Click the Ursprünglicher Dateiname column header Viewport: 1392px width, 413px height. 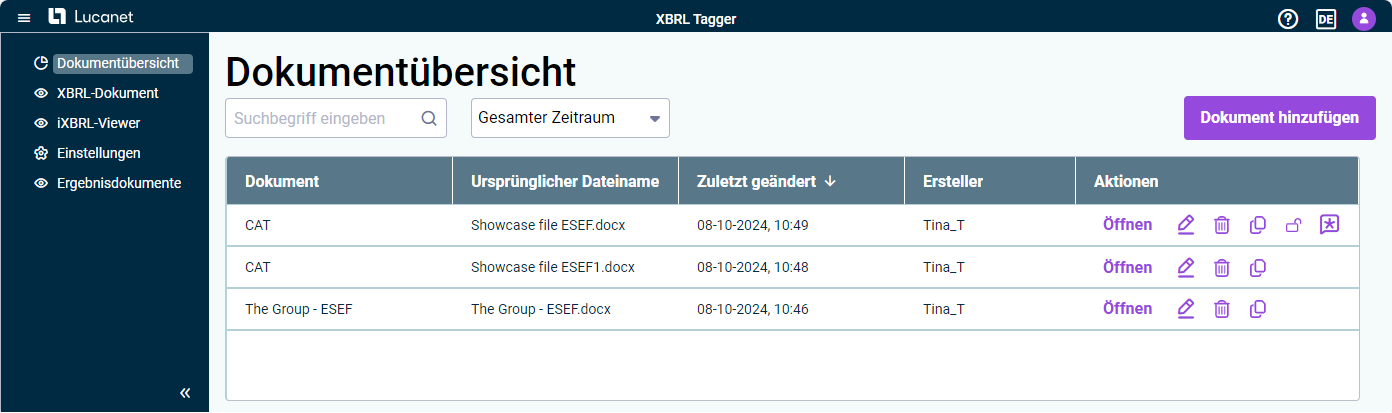coord(566,181)
